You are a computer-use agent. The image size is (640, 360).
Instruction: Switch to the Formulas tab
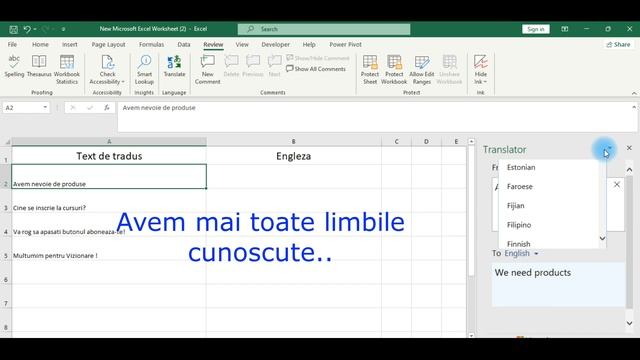click(151, 44)
